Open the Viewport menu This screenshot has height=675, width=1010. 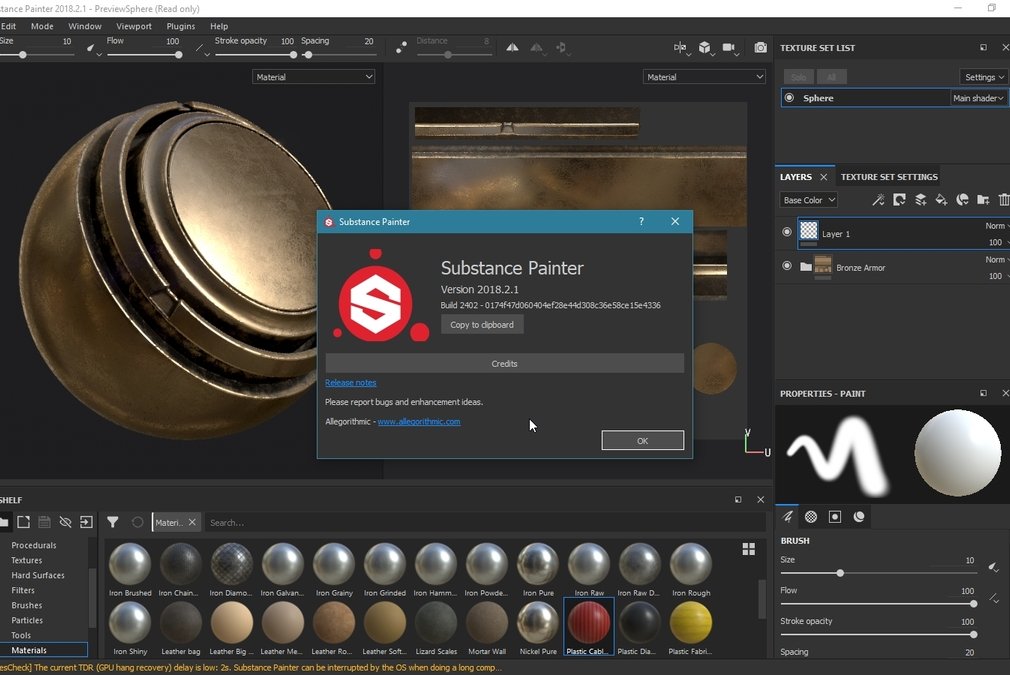click(134, 26)
